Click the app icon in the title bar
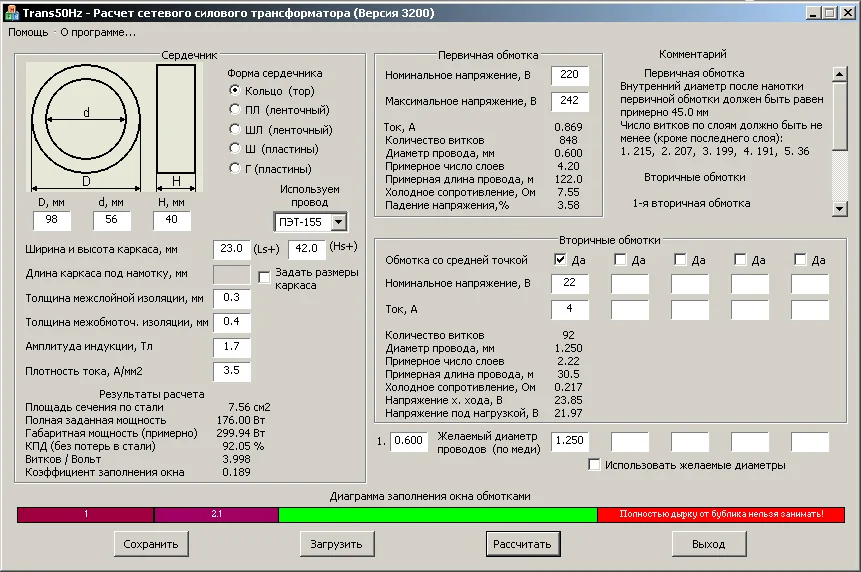This screenshot has height=572, width=861. 11,11
